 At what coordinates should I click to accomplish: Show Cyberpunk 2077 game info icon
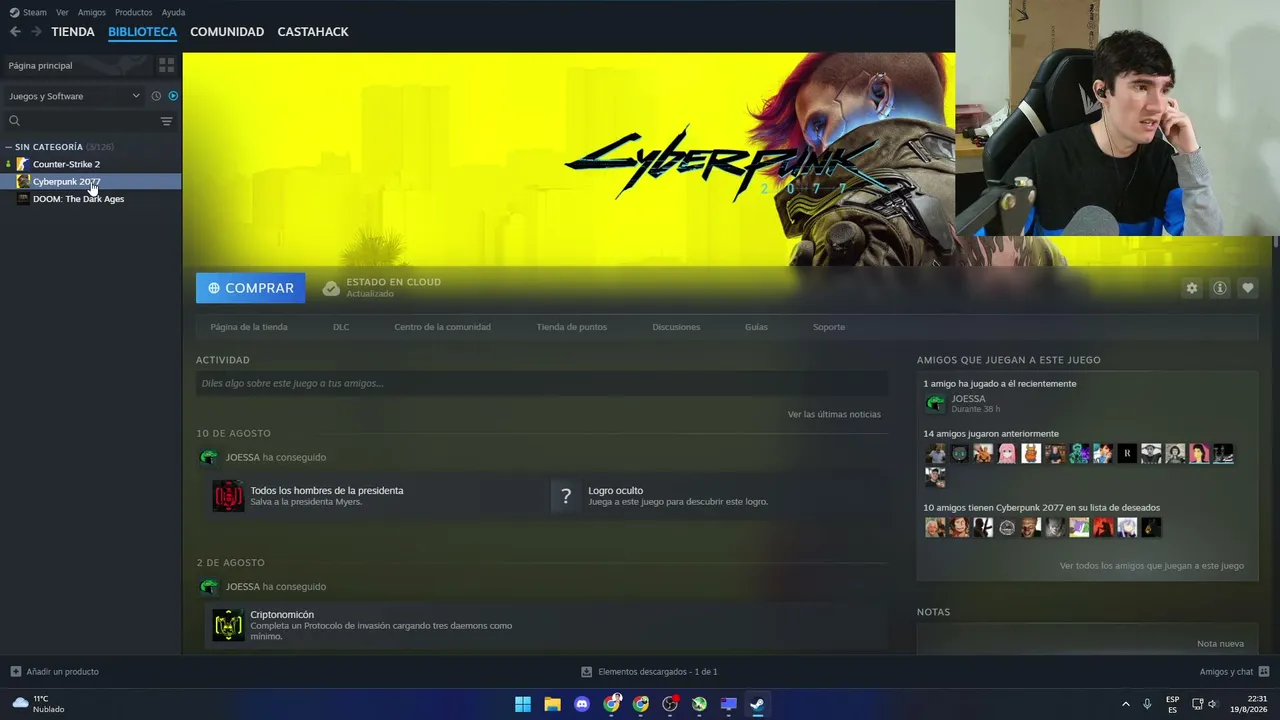tap(1220, 288)
